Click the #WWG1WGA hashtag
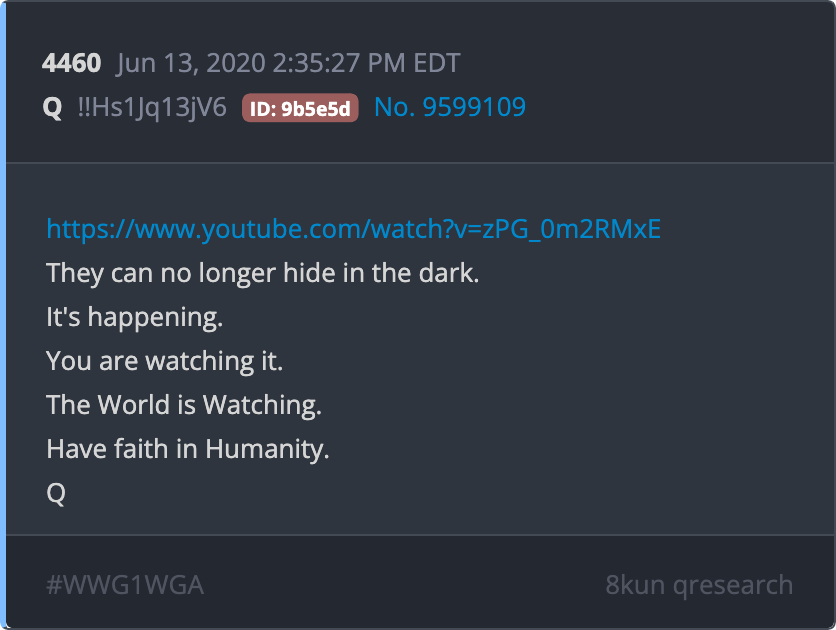The image size is (836, 630). click(125, 585)
